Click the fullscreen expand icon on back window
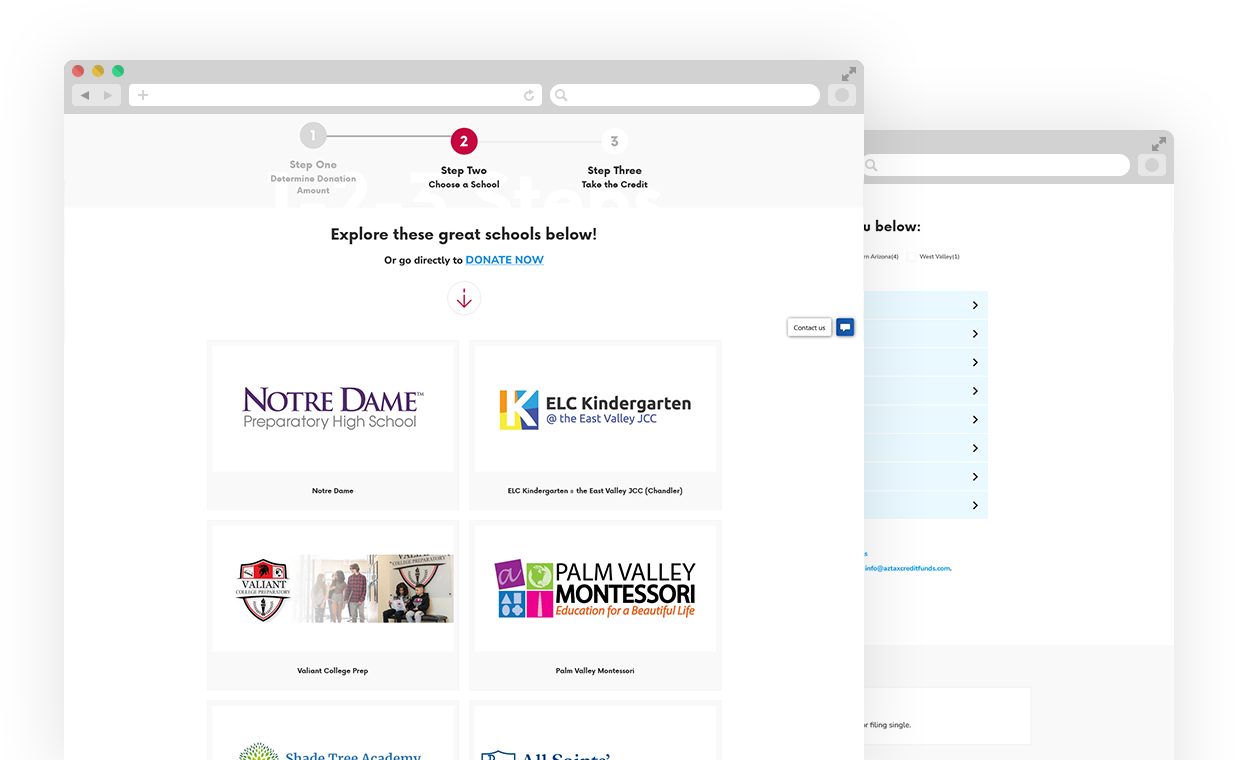 1159,144
